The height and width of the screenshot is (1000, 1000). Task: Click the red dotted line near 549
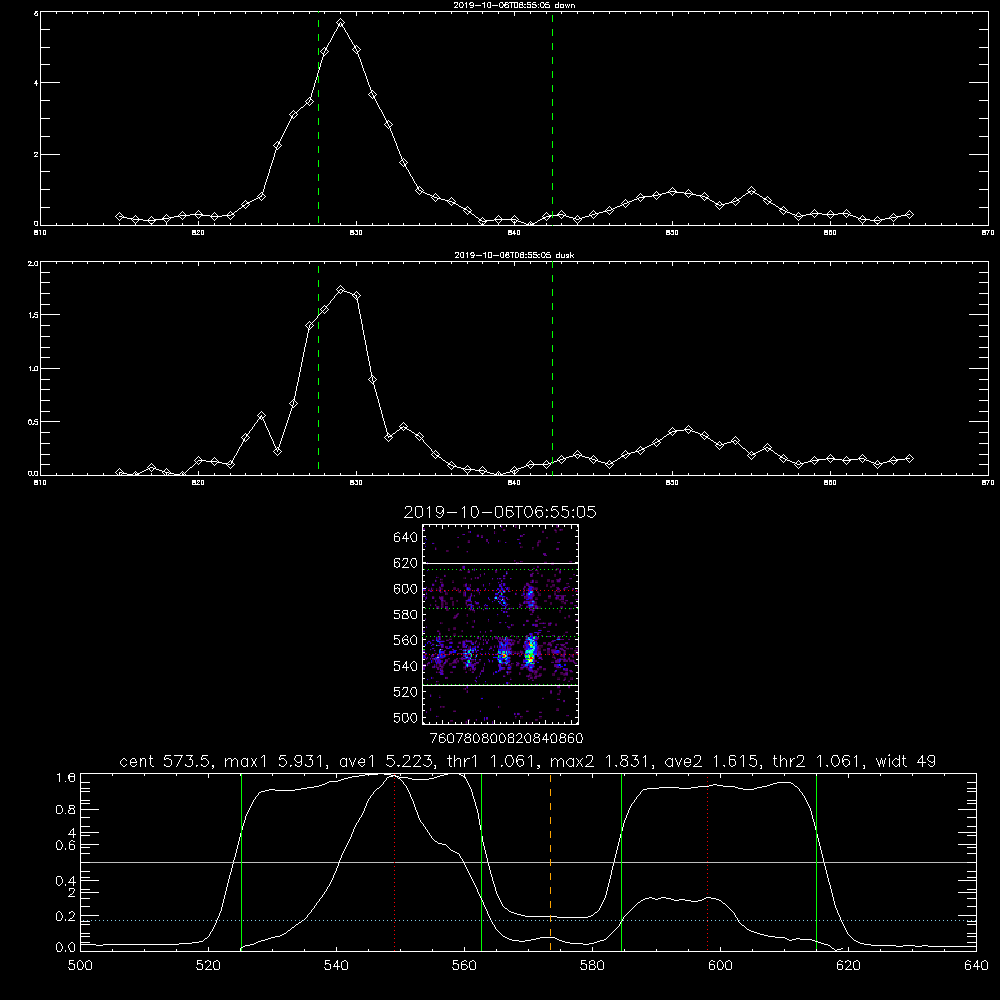click(x=395, y=862)
